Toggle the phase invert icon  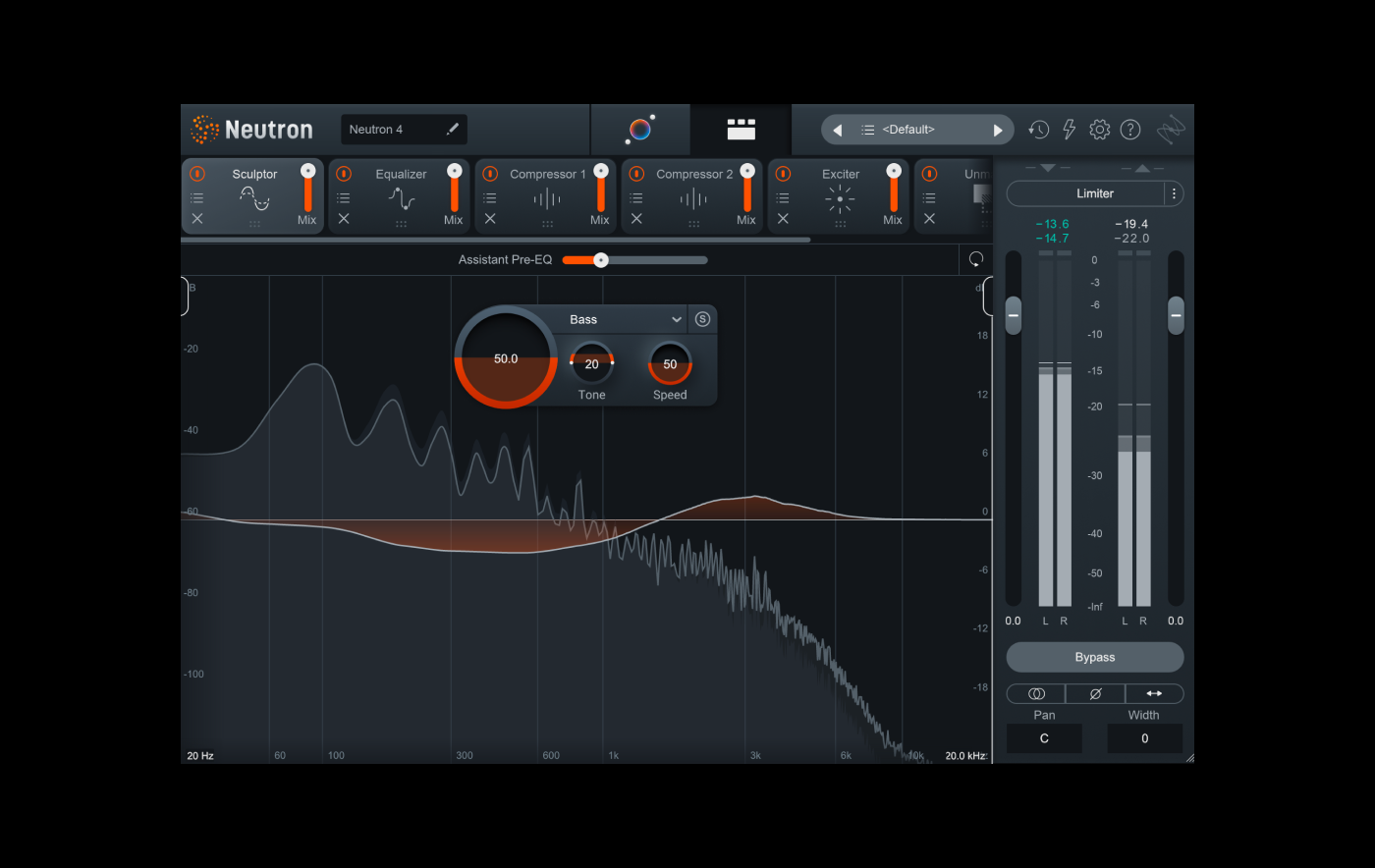point(1095,693)
